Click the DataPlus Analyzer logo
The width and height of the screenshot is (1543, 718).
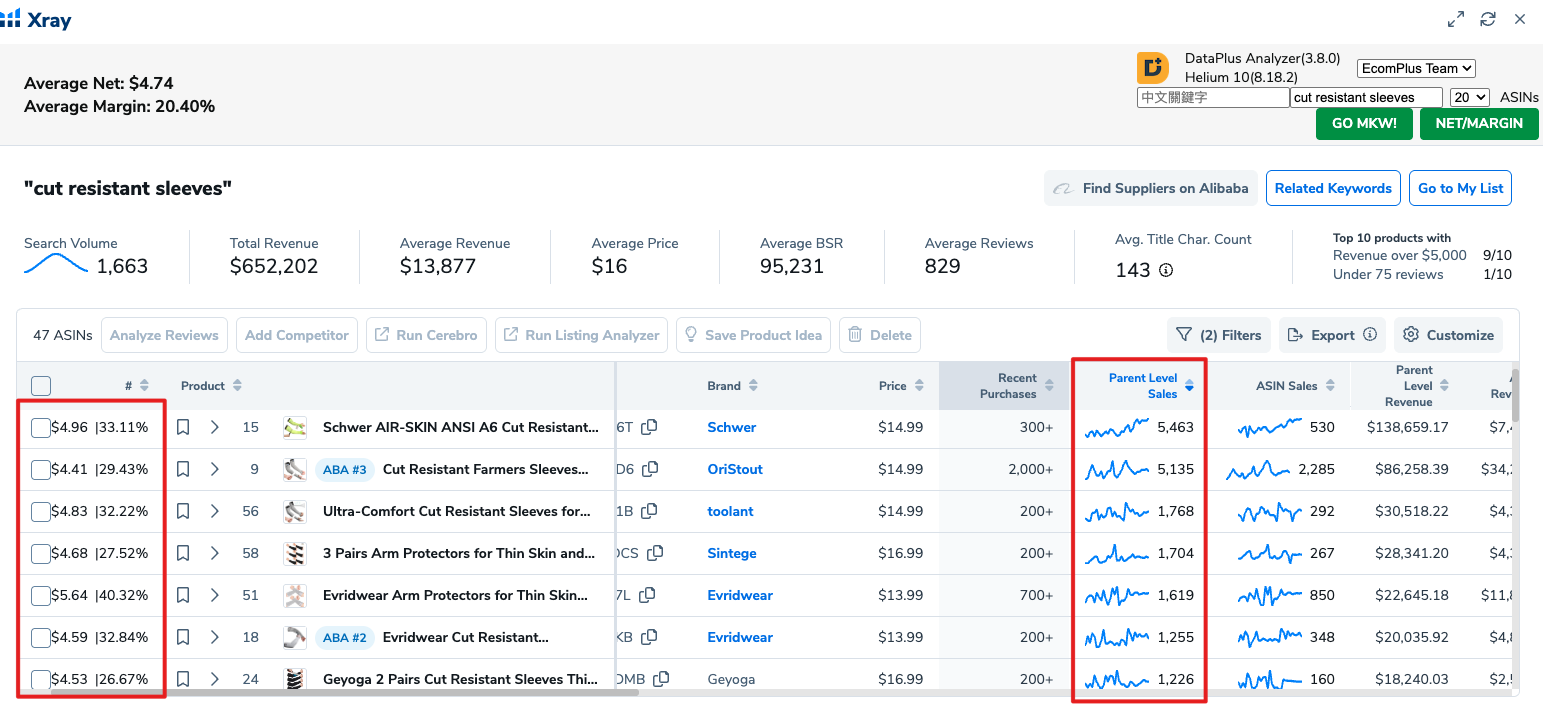click(x=1153, y=68)
